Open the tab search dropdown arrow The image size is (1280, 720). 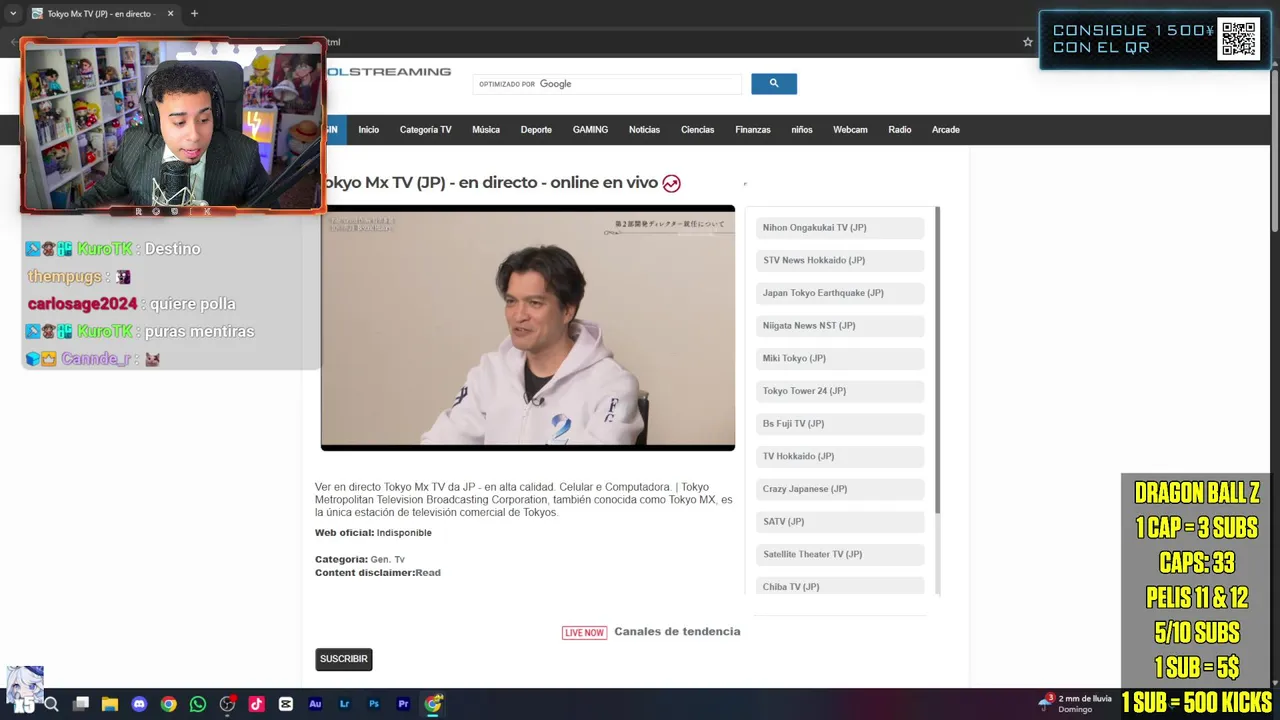tap(12, 13)
